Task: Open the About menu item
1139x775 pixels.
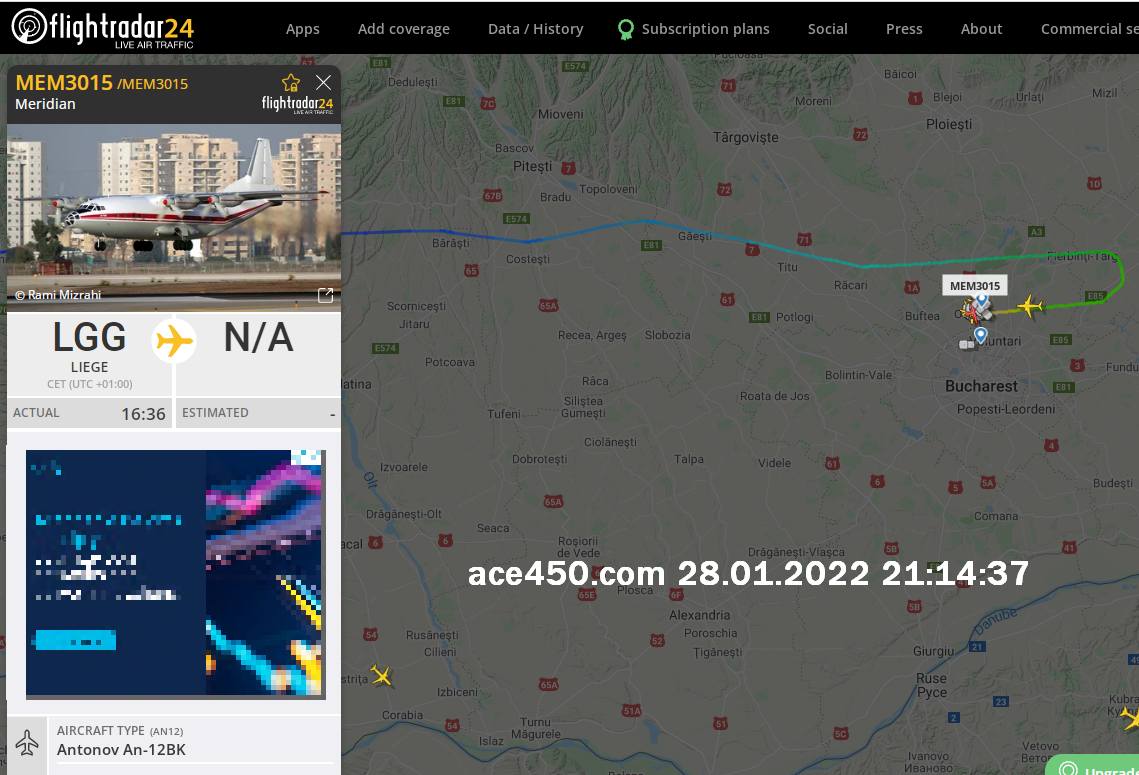Action: click(981, 29)
